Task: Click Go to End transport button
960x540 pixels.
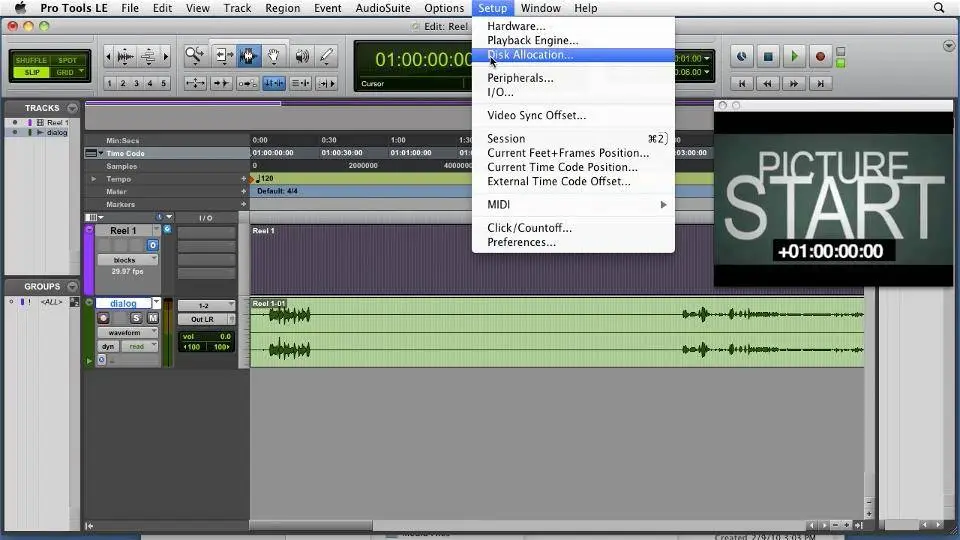Action: pyautogui.click(x=820, y=83)
